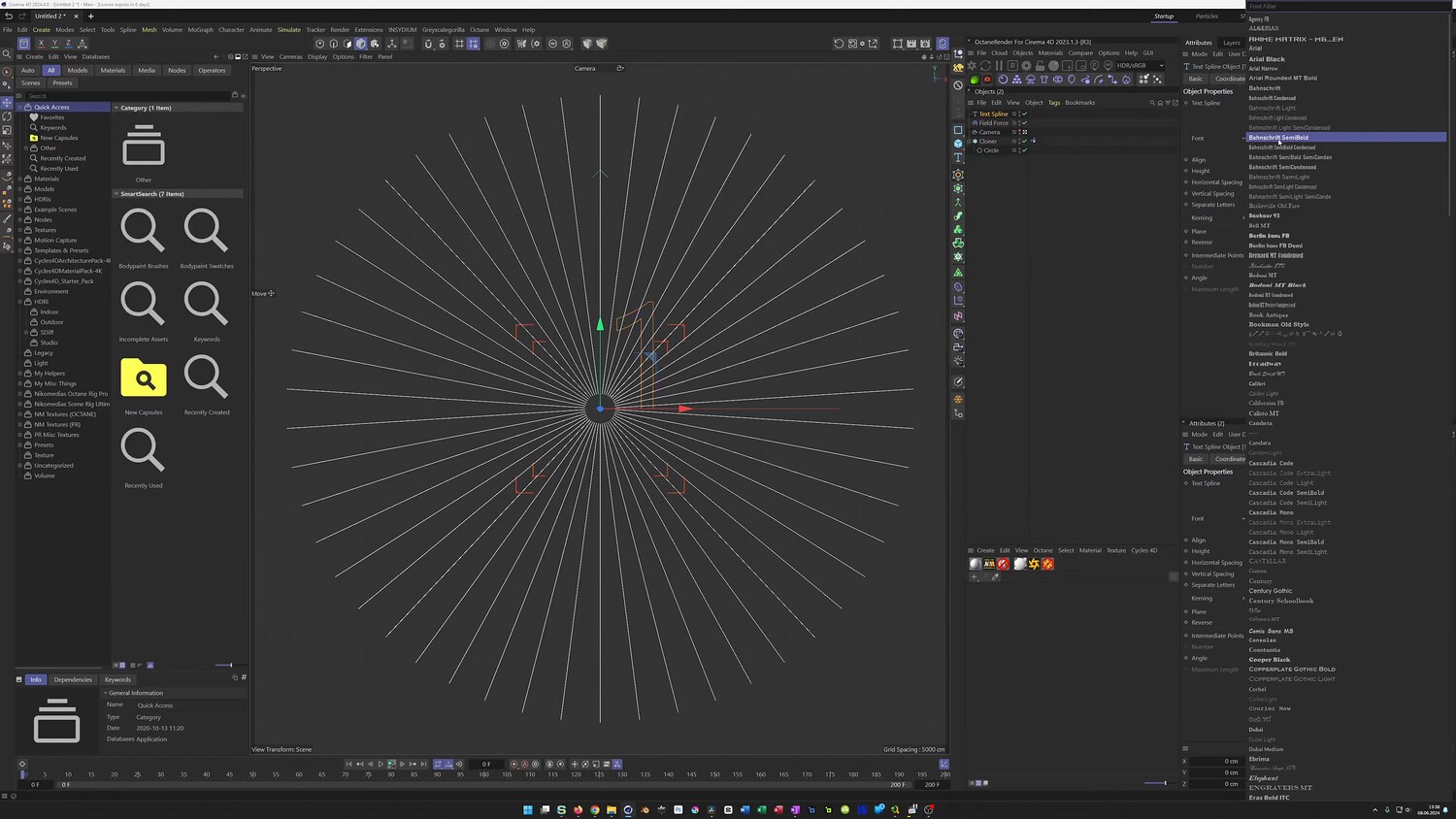Click the Octane R region render icon
The width and height of the screenshot is (1456, 819).
click(x=1012, y=66)
